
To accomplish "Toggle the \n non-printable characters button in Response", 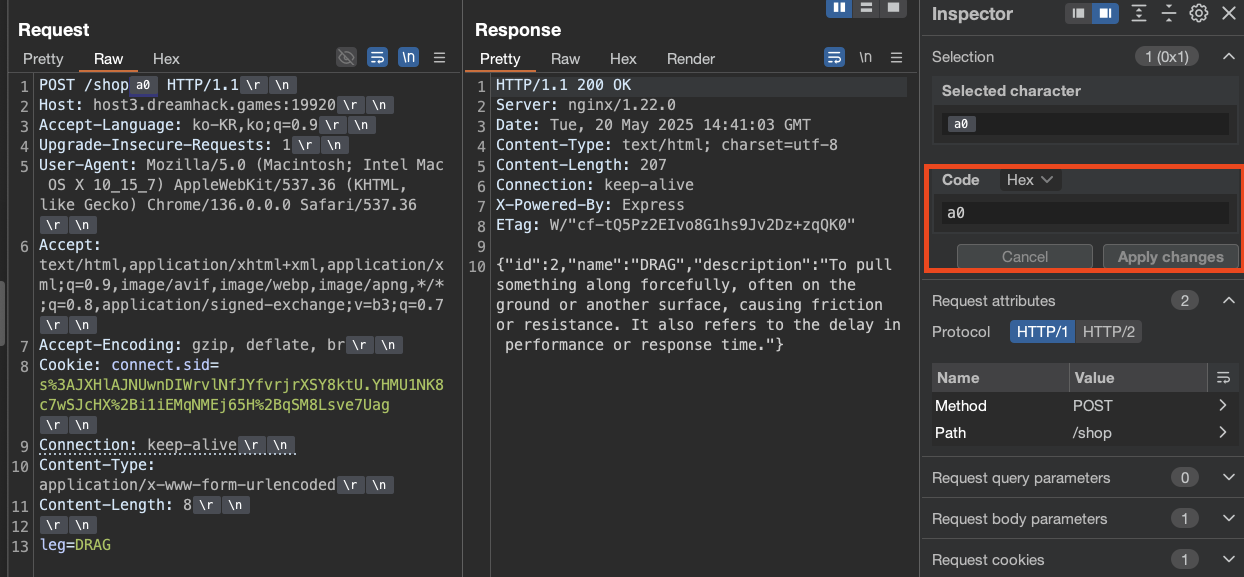I will point(865,58).
